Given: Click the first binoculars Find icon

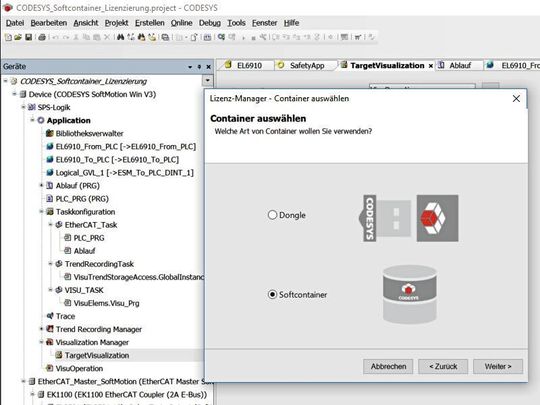Looking at the screenshot, I should click(x=120, y=37).
